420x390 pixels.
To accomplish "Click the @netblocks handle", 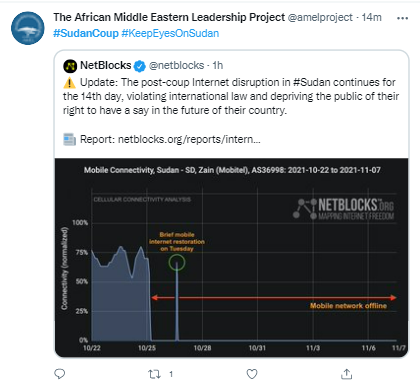I will coord(176,65).
